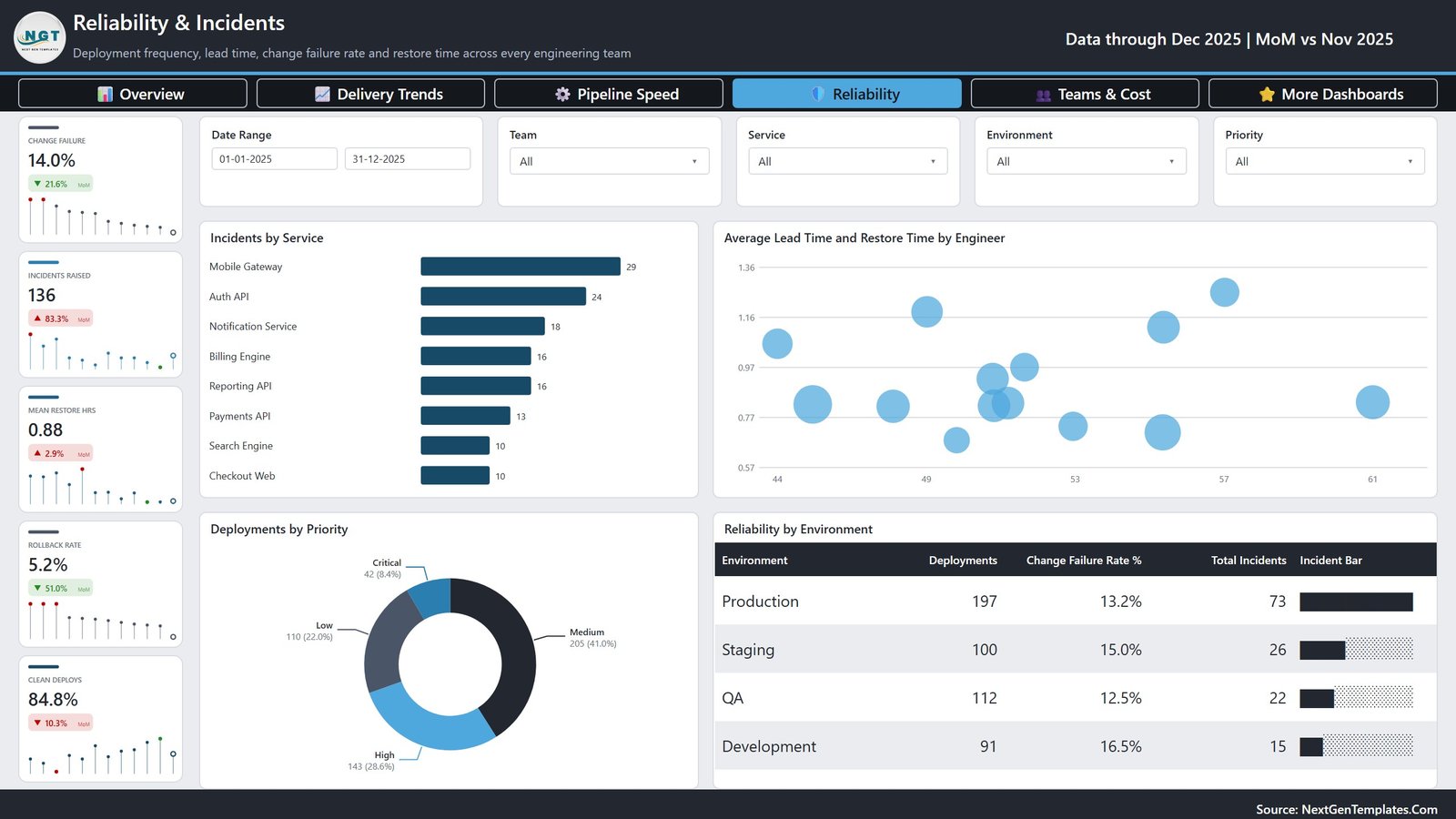
Task: Sort by the Environment column header
Action: coord(754,561)
